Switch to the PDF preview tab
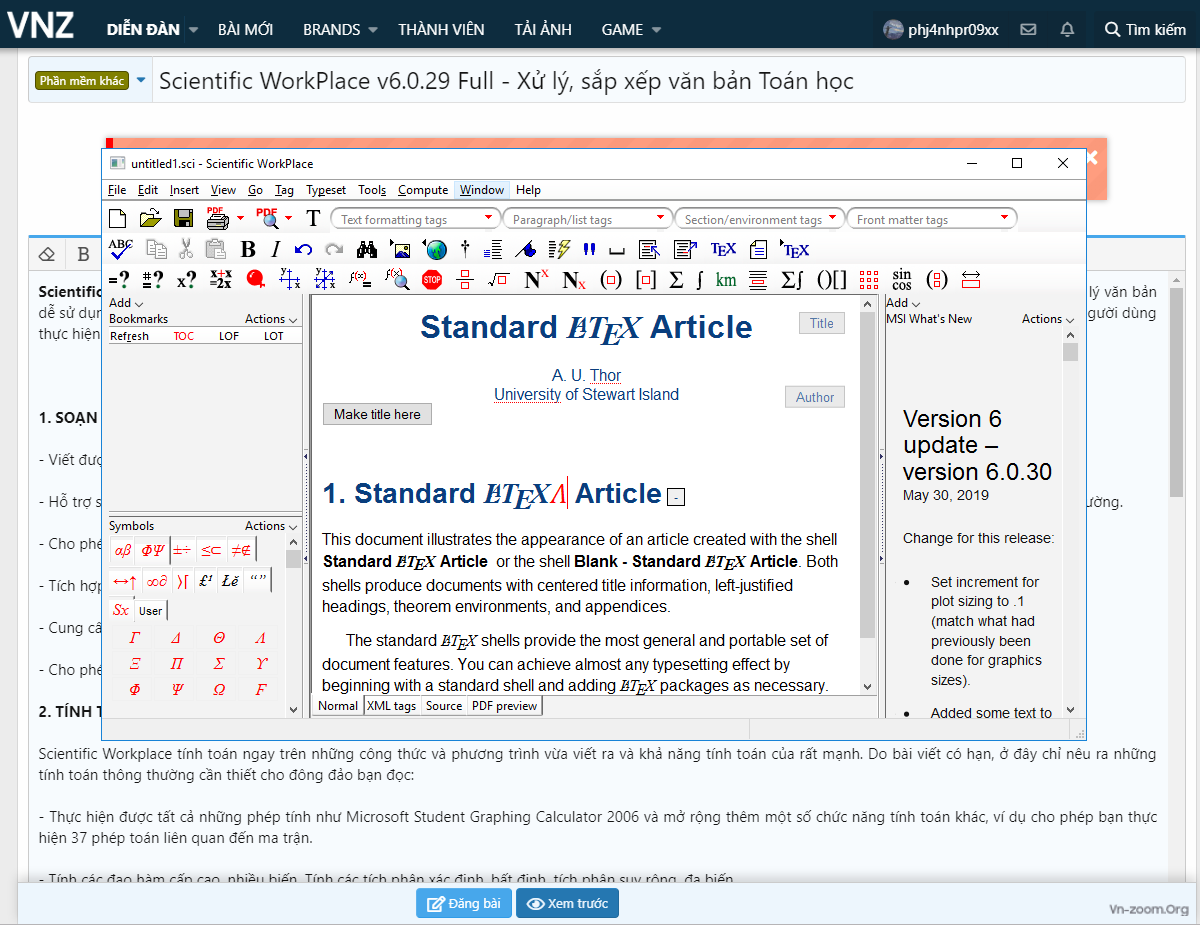This screenshot has height=926, width=1200. (x=505, y=706)
